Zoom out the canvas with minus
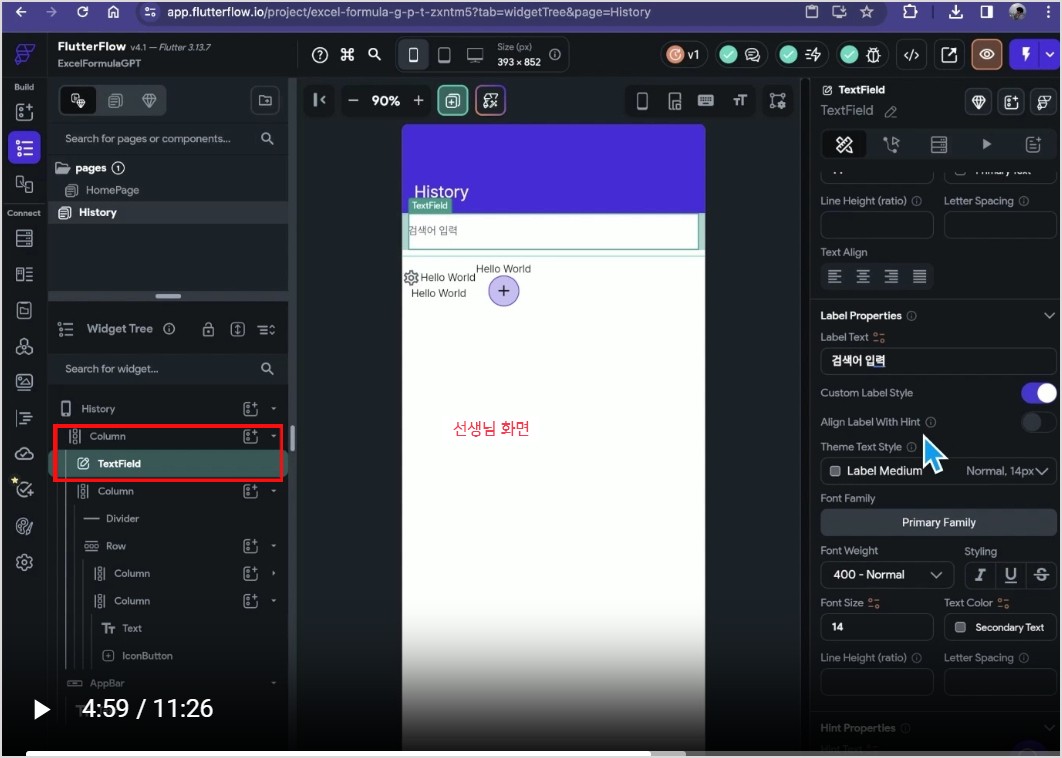 [353, 101]
